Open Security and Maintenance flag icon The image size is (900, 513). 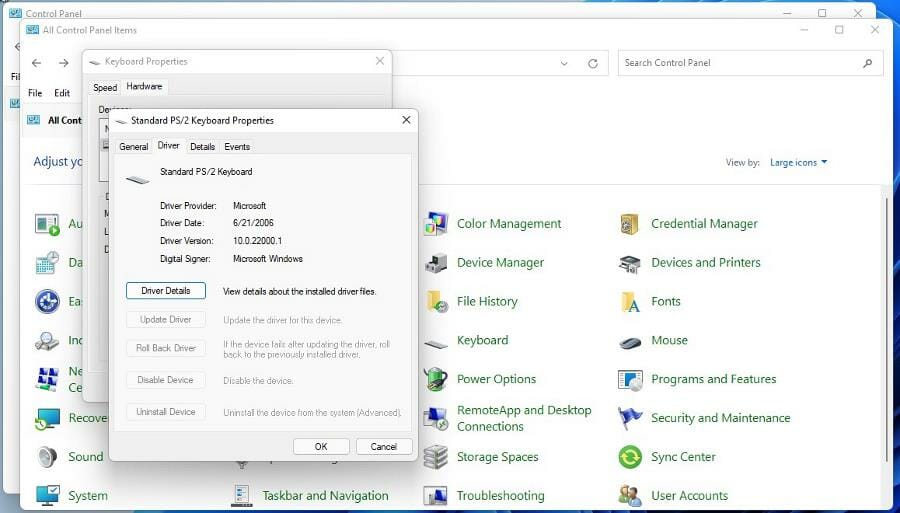click(x=630, y=418)
